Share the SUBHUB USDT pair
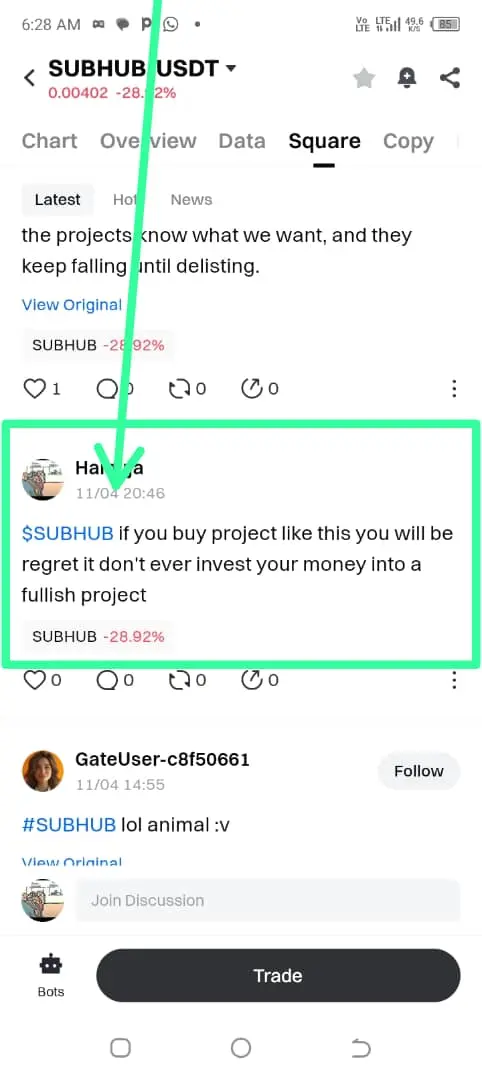Viewport: 482px width, 1080px height. (450, 78)
